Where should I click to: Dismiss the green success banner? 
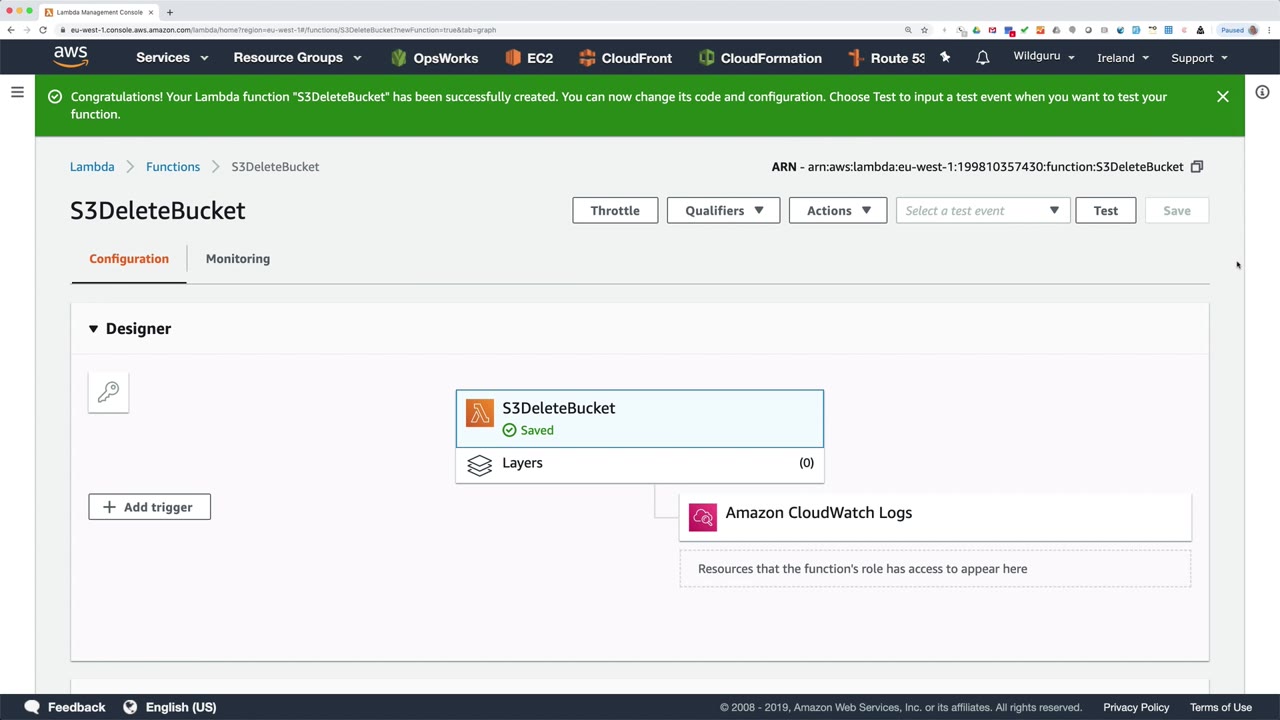1223,97
